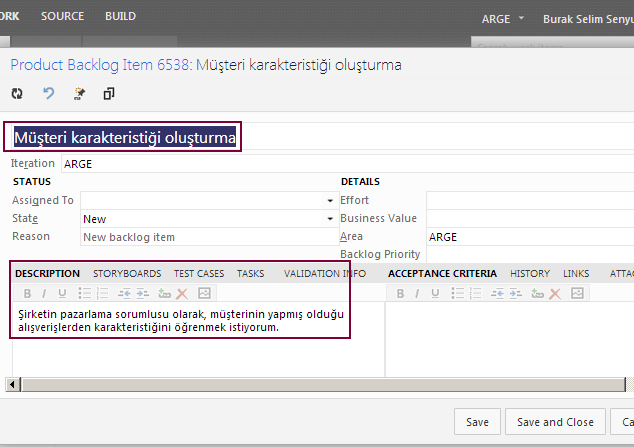Toggle italic in the Description toolbar
The image size is (634, 447).
(x=45, y=293)
